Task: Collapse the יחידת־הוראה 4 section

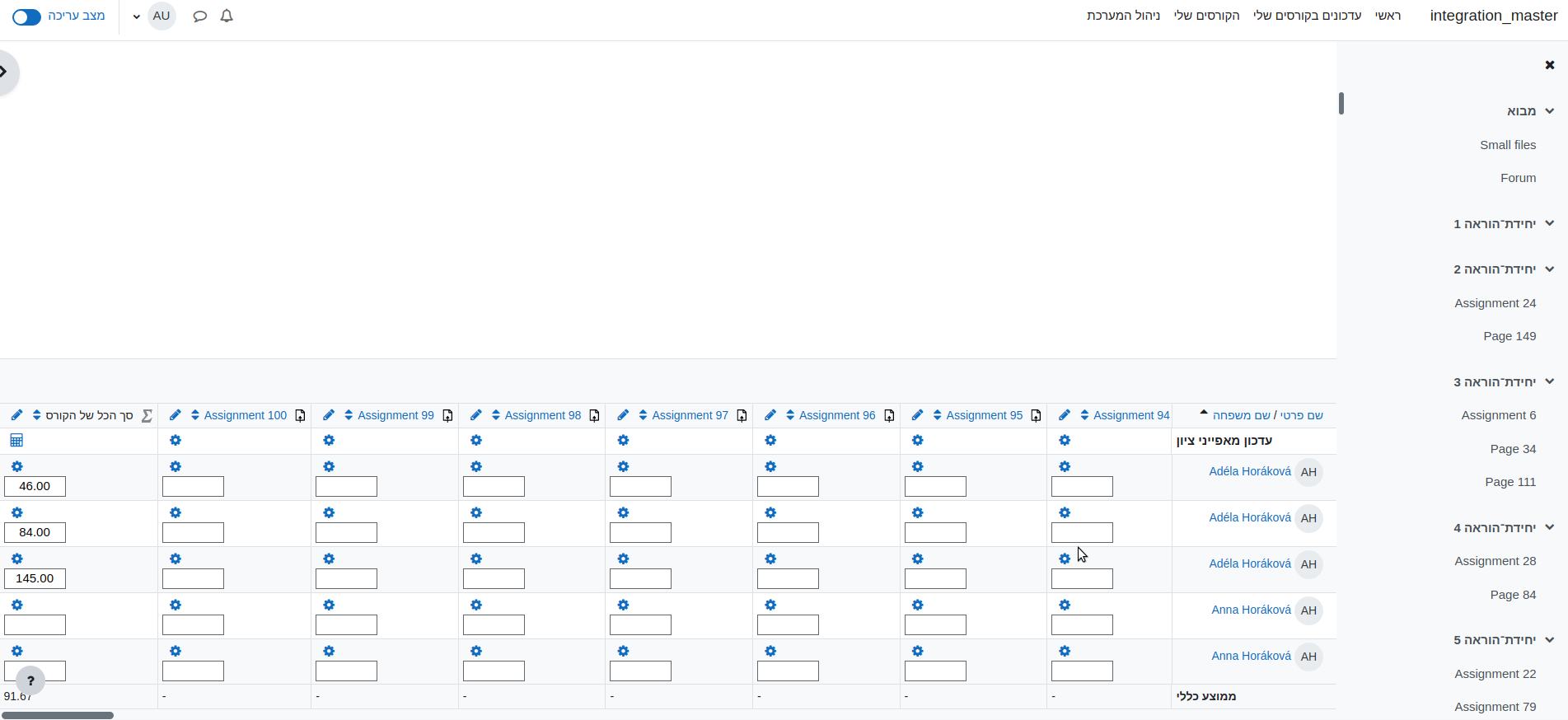Action: pyautogui.click(x=1550, y=527)
